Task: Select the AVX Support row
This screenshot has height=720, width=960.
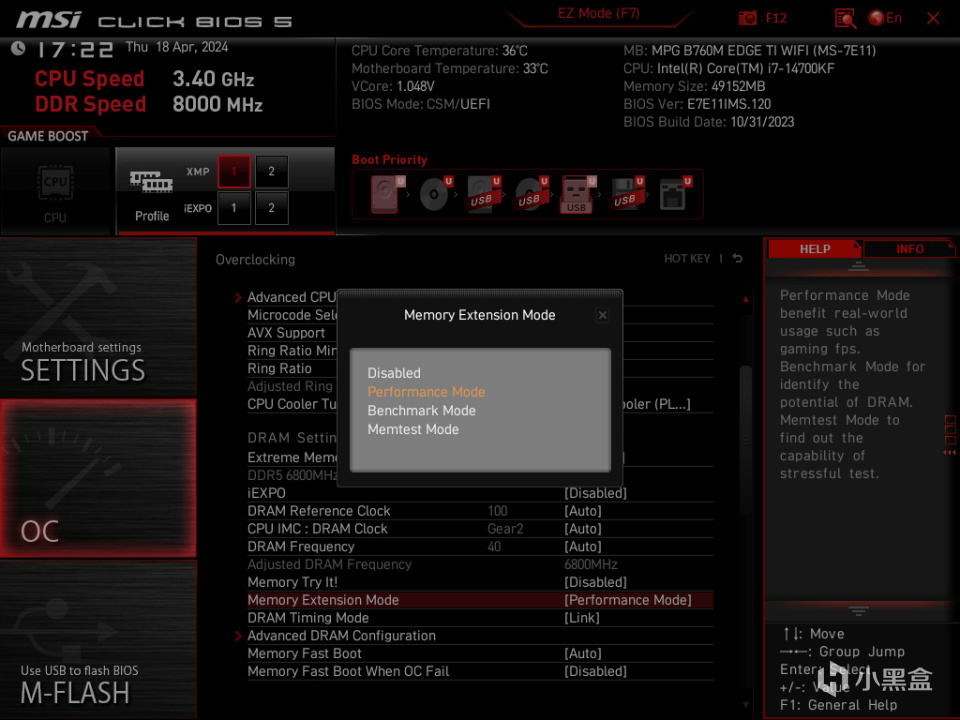Action: point(286,333)
